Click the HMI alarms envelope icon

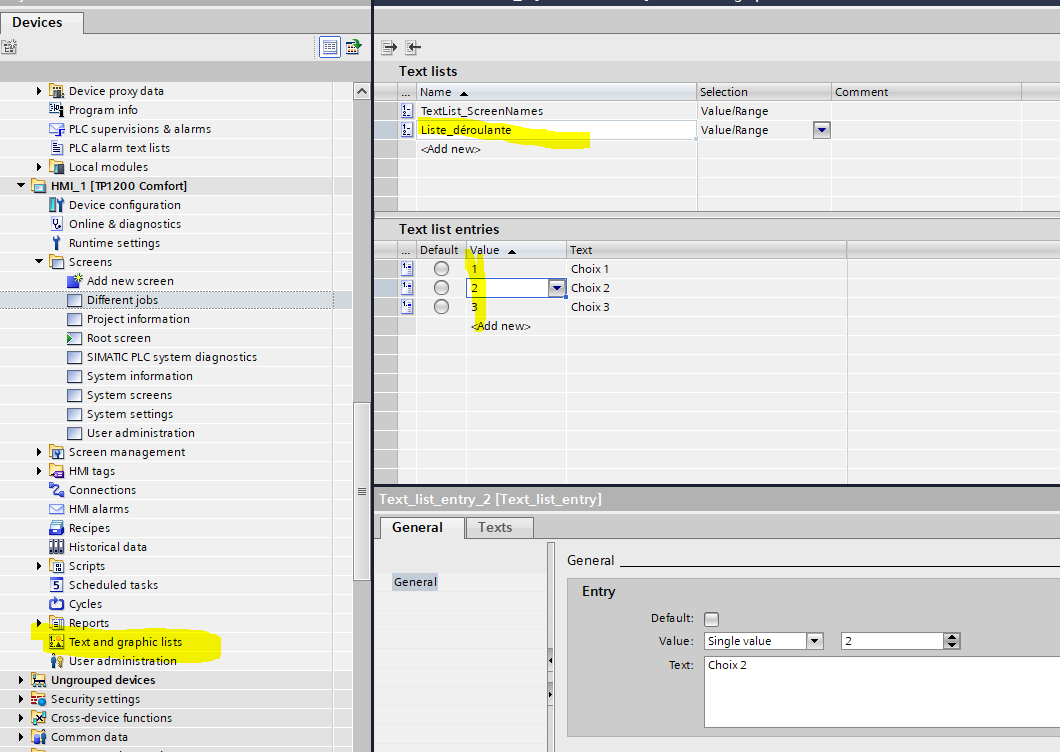(57, 509)
